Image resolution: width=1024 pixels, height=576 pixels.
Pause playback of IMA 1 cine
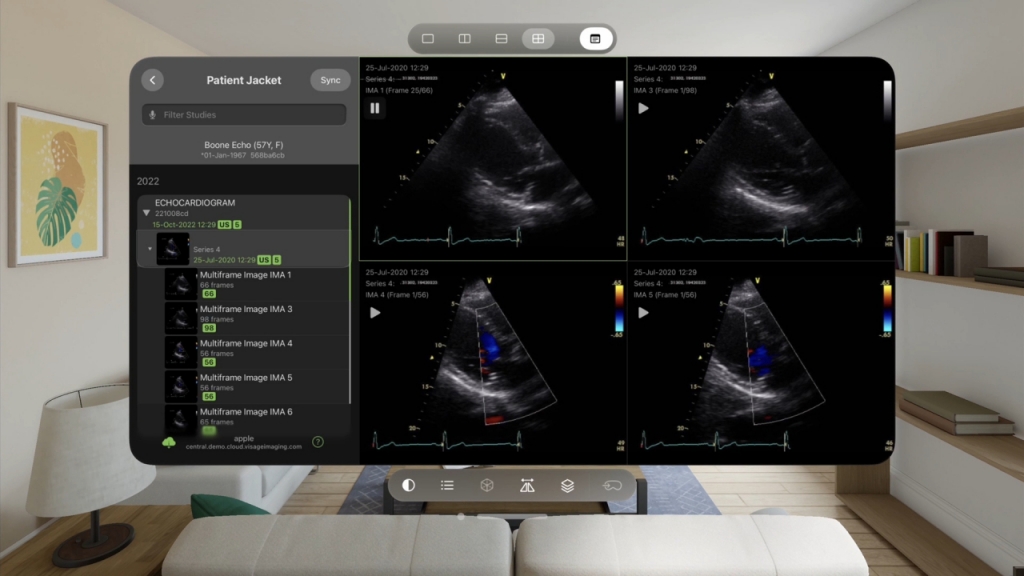375,108
